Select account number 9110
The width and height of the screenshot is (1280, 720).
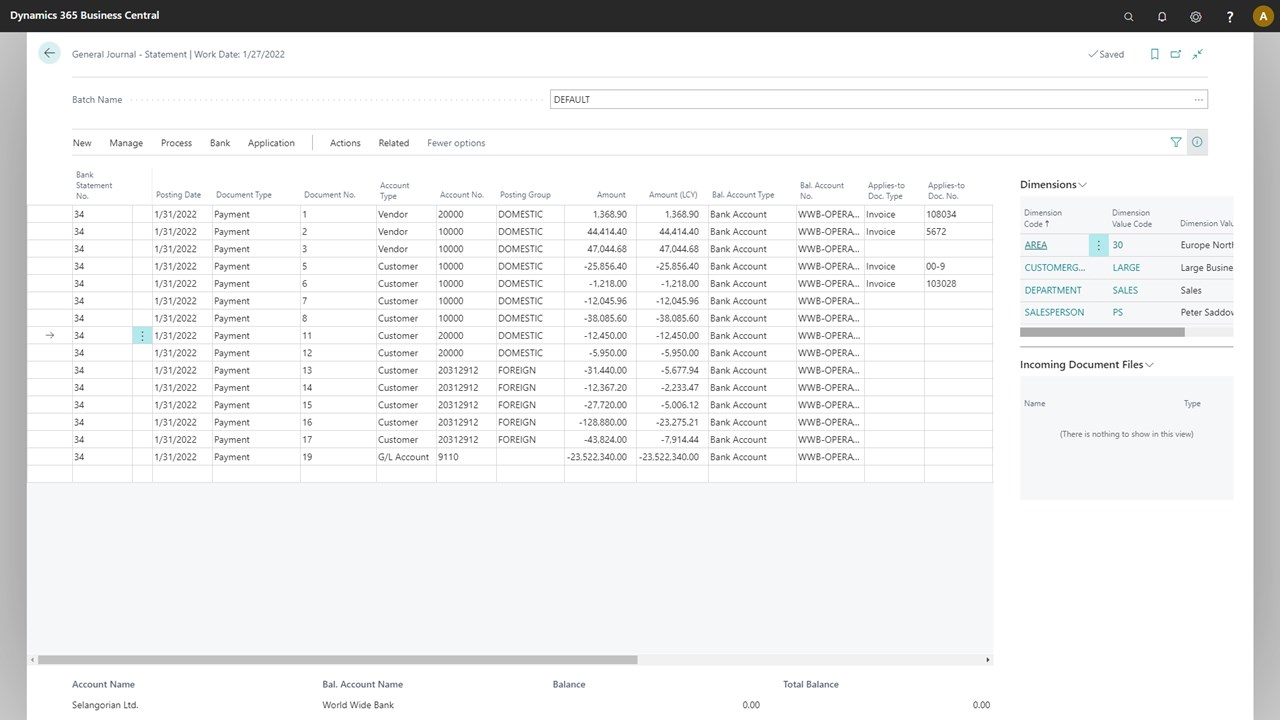click(466, 457)
